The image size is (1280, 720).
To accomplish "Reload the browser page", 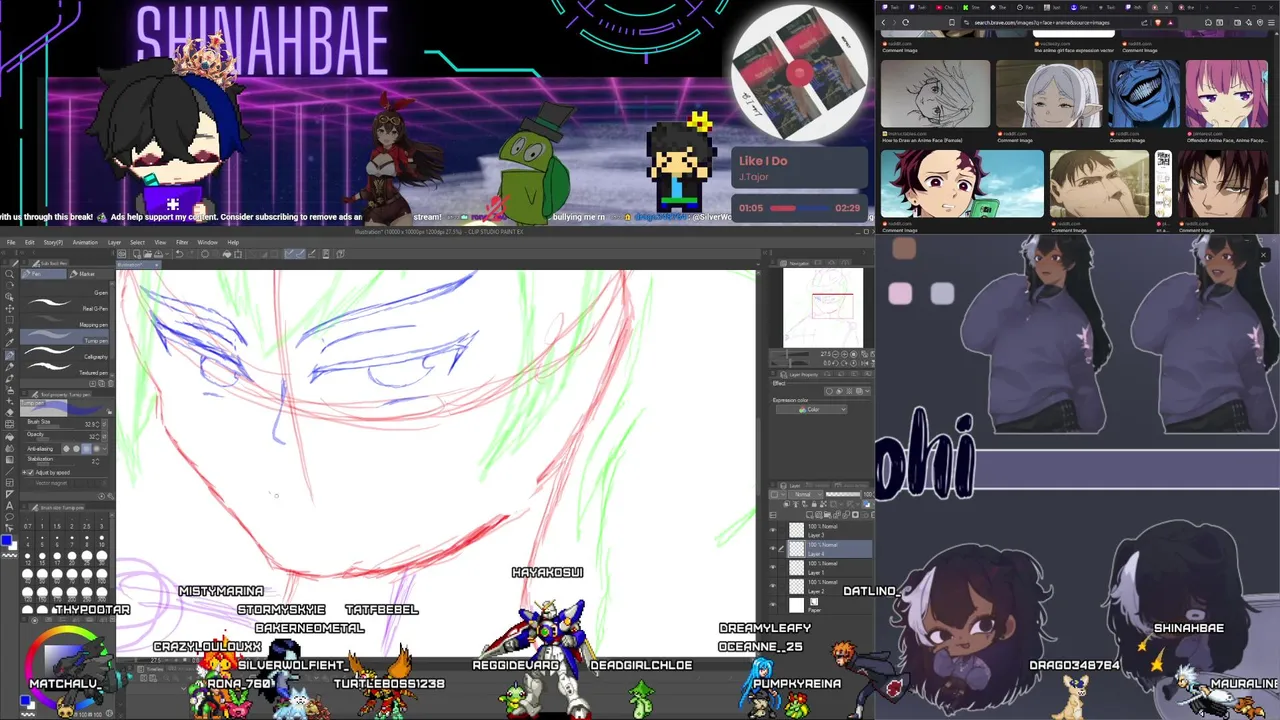I will 906,22.
